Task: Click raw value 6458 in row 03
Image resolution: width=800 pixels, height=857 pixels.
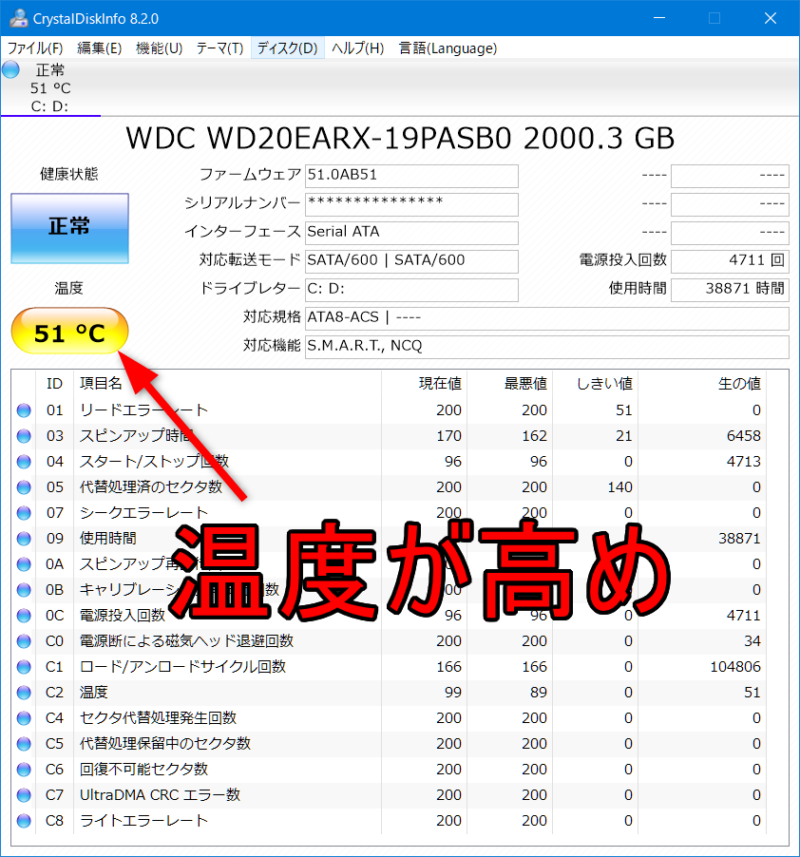Action: pyautogui.click(x=743, y=436)
